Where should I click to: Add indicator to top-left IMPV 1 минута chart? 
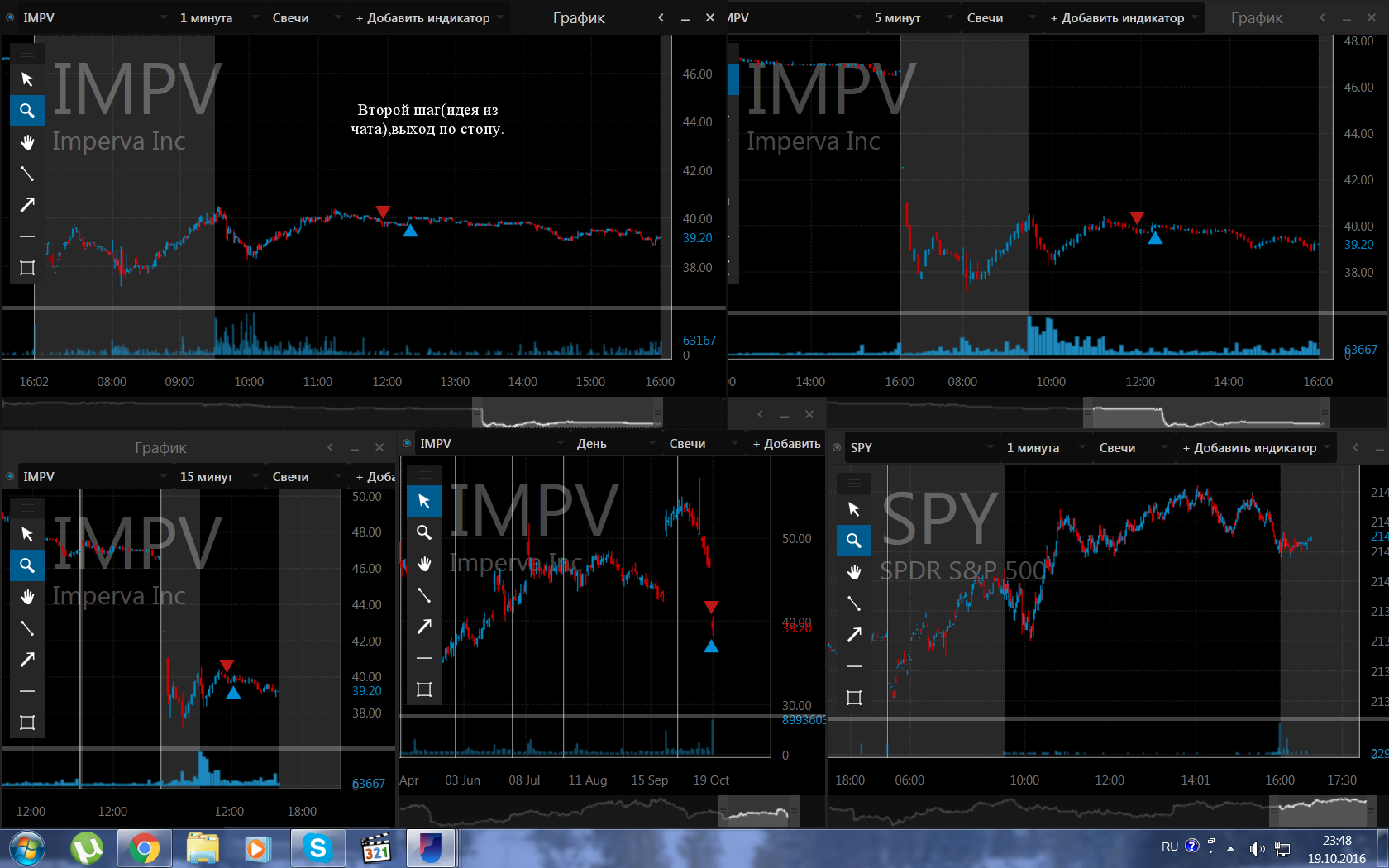click(428, 17)
